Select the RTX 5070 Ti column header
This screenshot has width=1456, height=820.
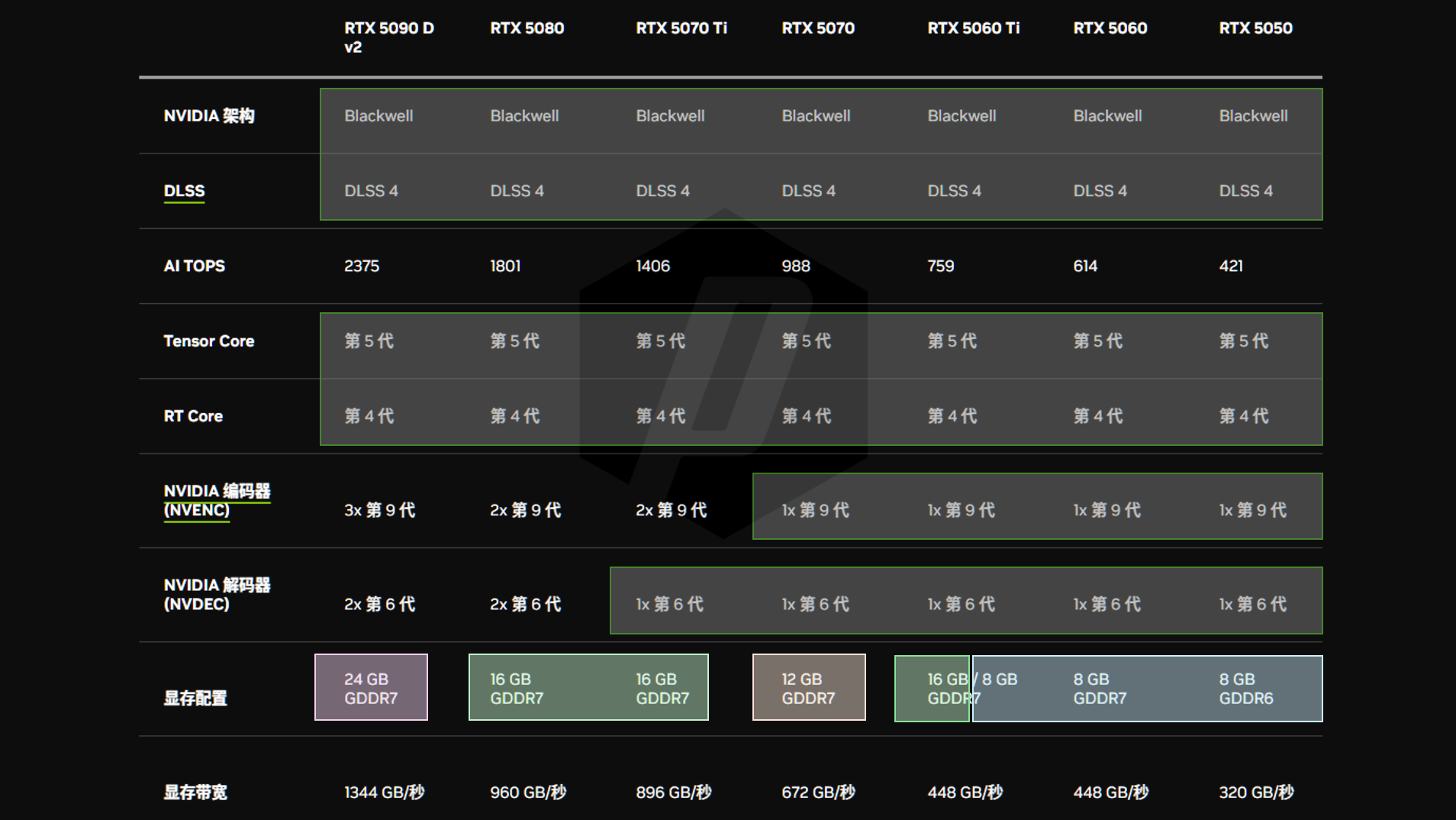tap(681, 28)
